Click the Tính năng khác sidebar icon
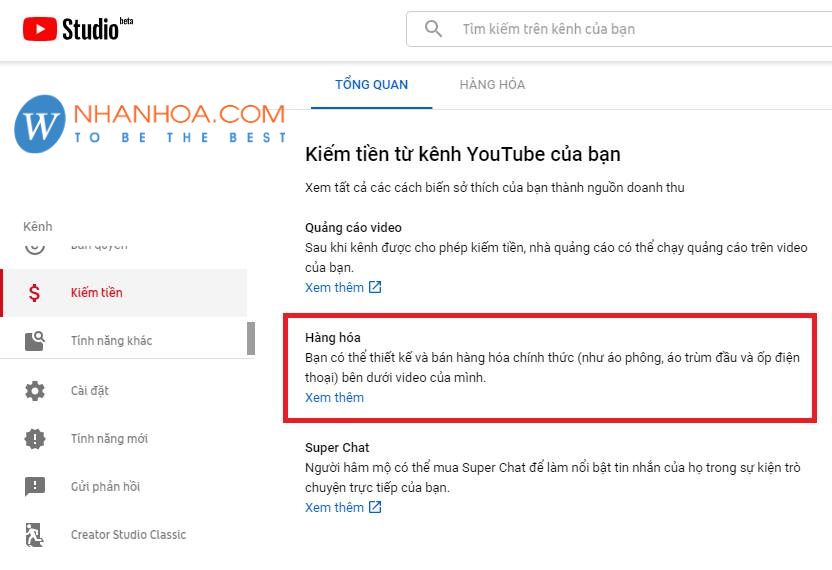This screenshot has height=570, width=832. point(35,341)
